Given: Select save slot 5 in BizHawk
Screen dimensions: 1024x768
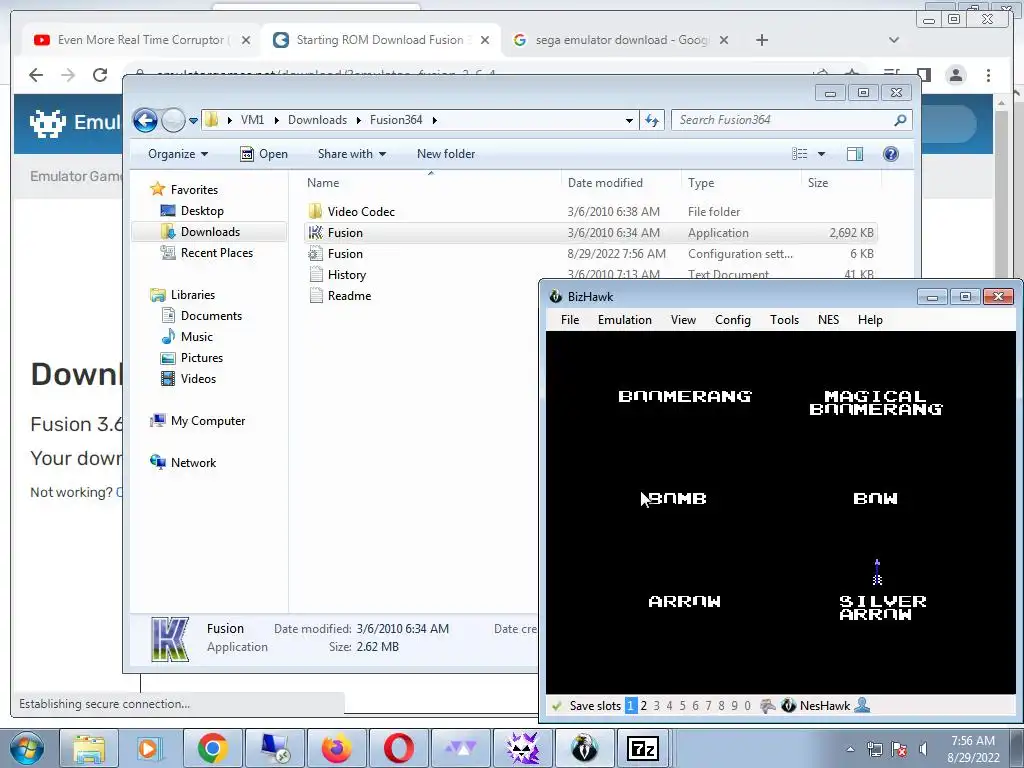Looking at the screenshot, I should tap(682, 706).
